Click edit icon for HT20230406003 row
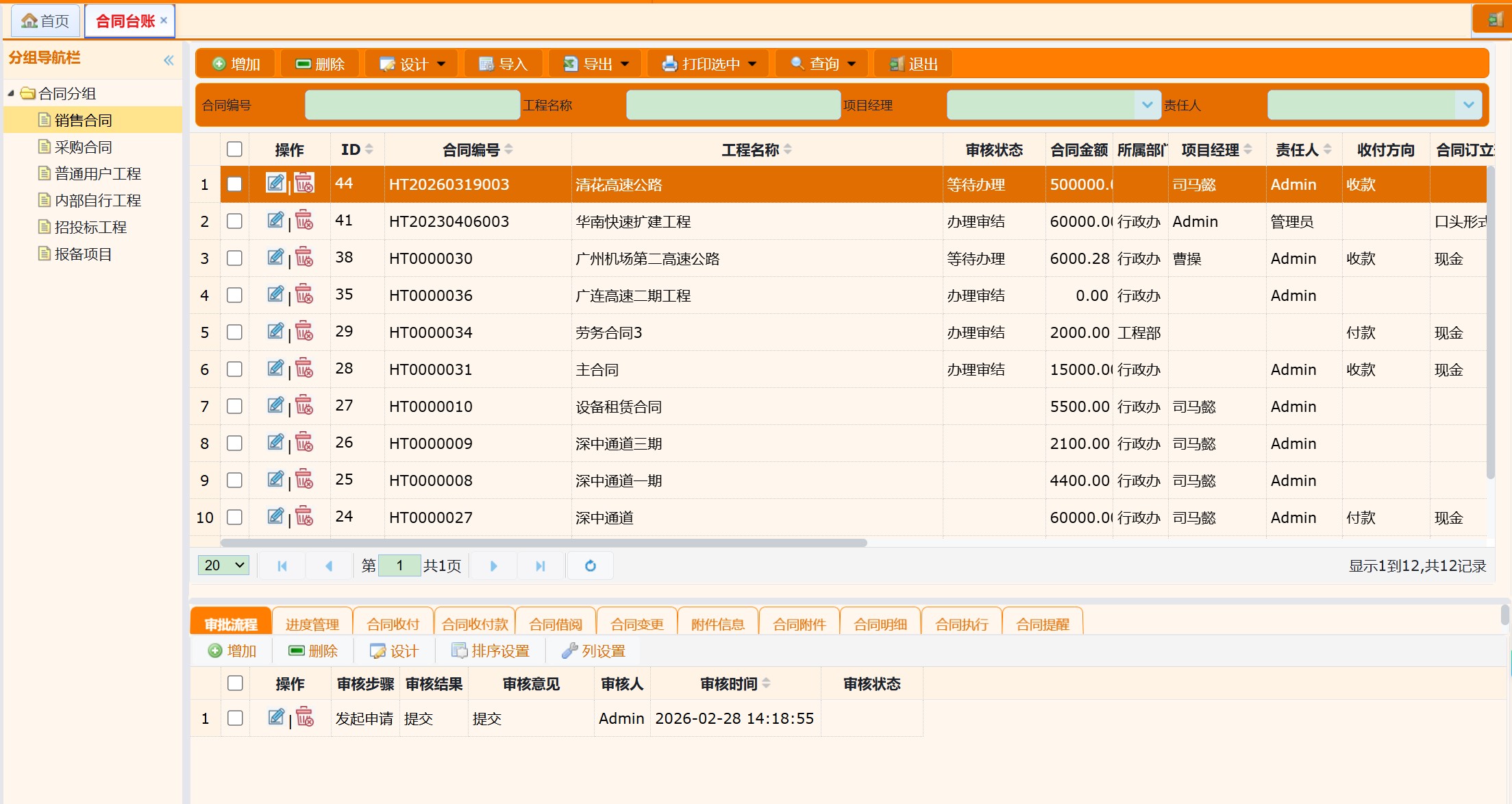1512x804 pixels. (275, 220)
